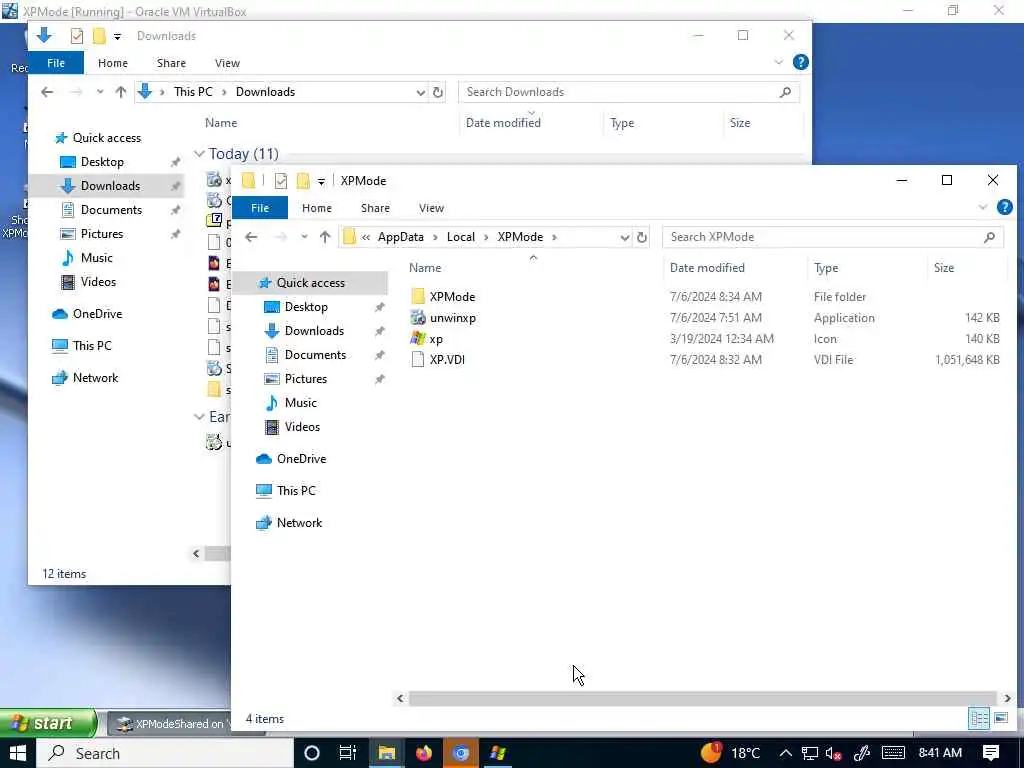
Task: Select the xp icon file
Action: (x=427, y=339)
